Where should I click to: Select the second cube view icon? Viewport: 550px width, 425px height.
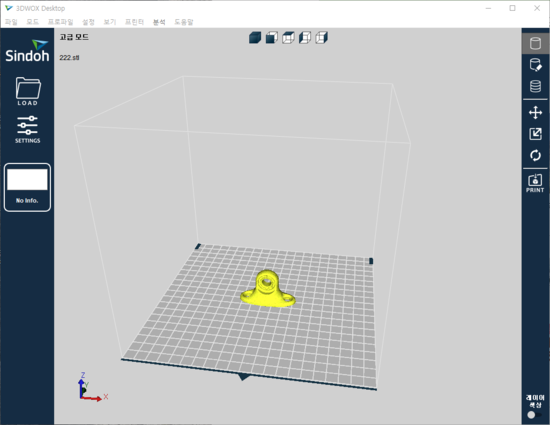point(271,38)
